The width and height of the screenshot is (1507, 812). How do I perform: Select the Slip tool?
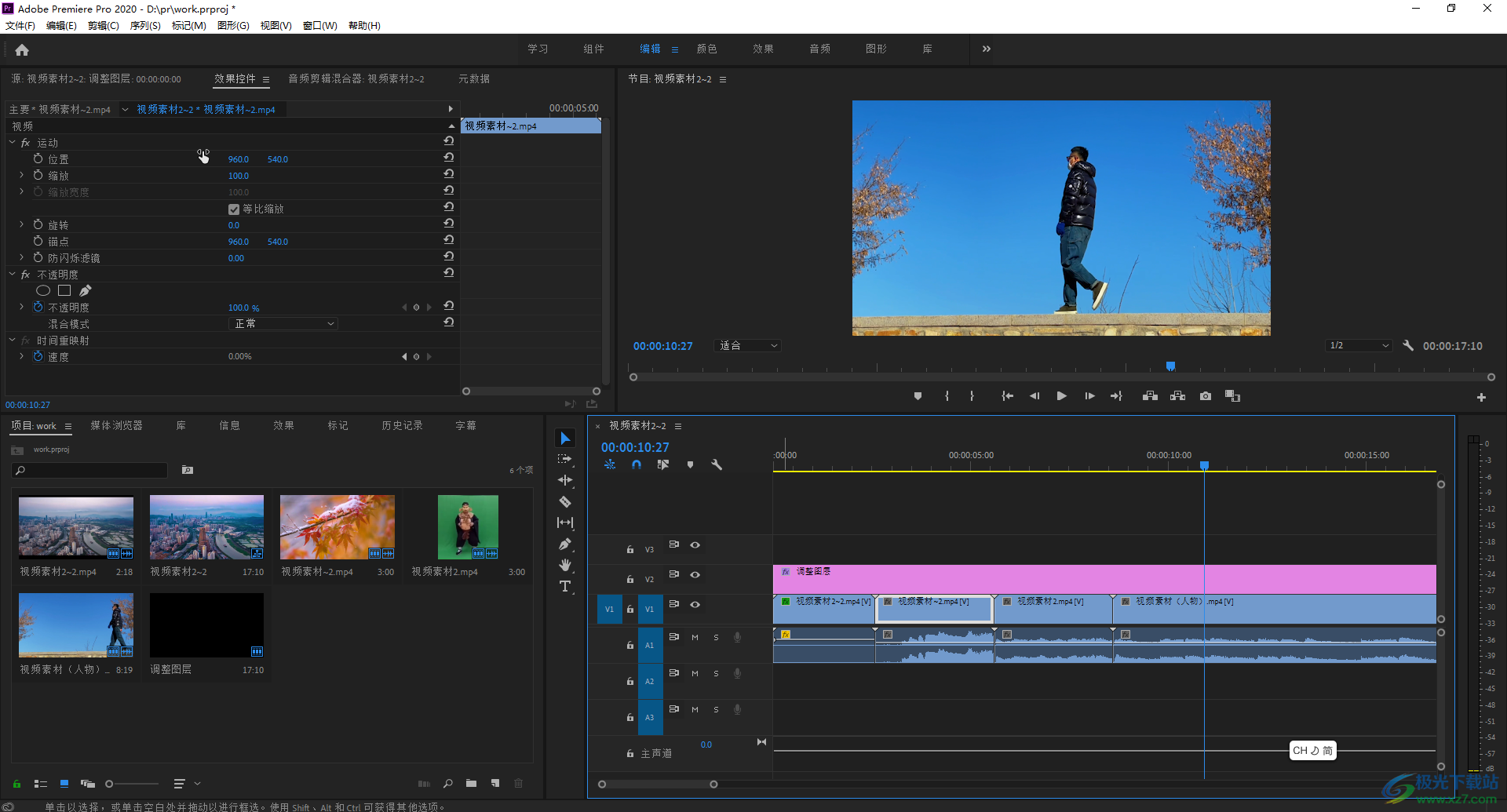[565, 523]
